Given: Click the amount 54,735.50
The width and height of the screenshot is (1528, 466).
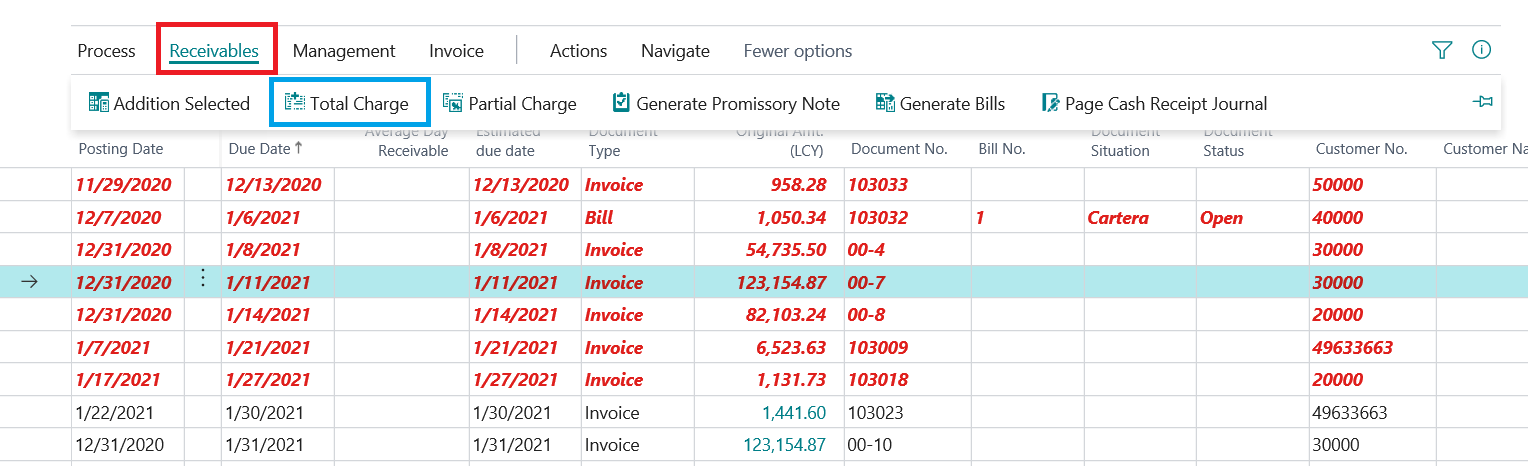Looking at the screenshot, I should coord(785,250).
